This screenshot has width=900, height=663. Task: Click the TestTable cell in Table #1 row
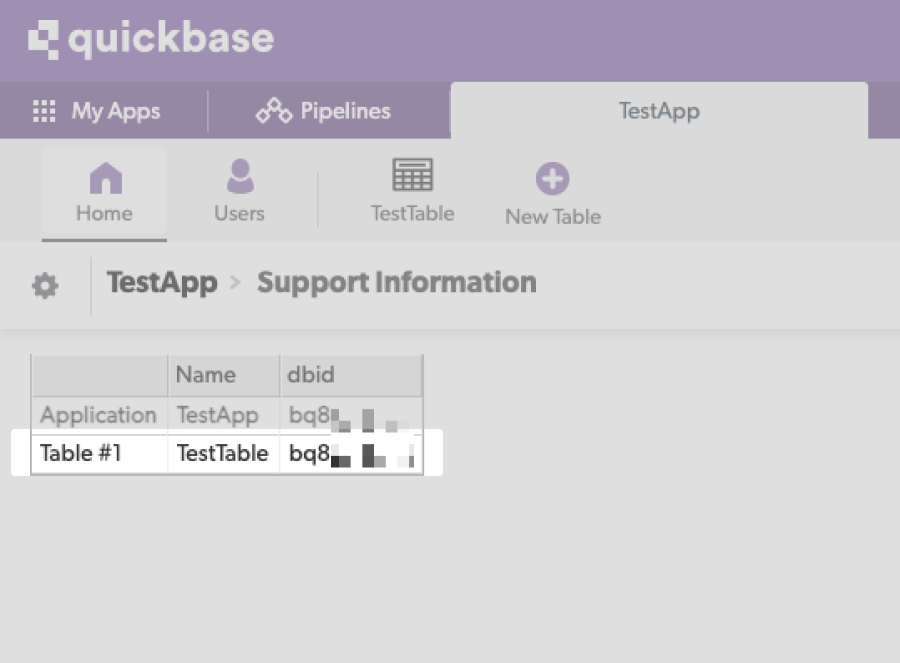point(223,453)
